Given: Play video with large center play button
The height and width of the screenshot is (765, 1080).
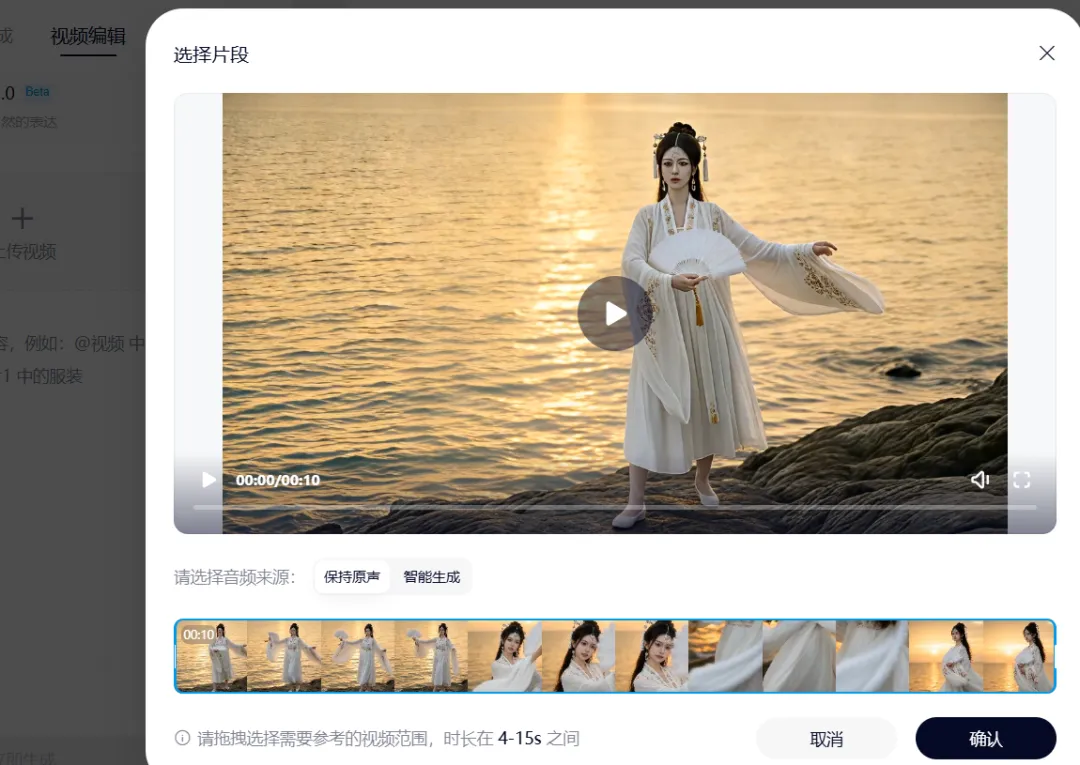Looking at the screenshot, I should [x=614, y=313].
